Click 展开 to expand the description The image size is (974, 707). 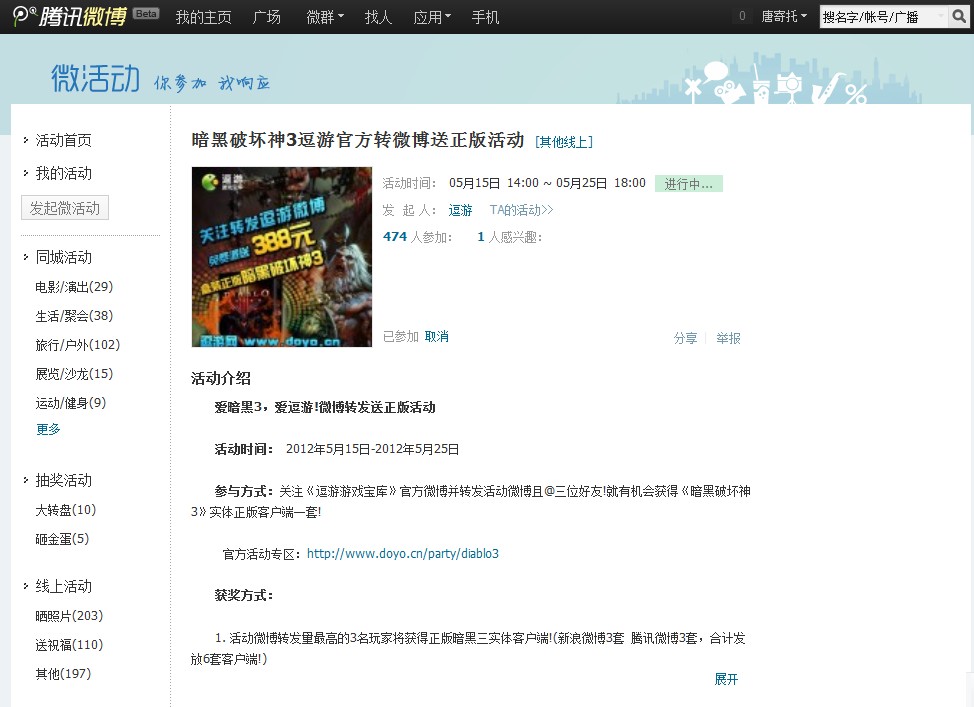(726, 679)
